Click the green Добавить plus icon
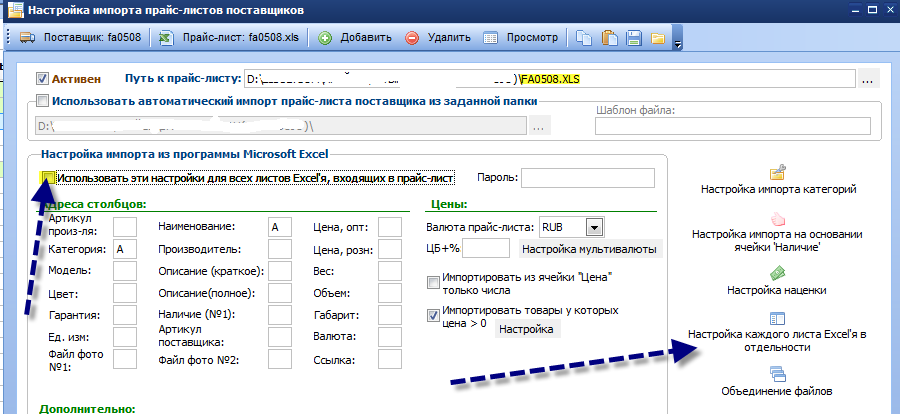900x414 pixels. pos(325,38)
